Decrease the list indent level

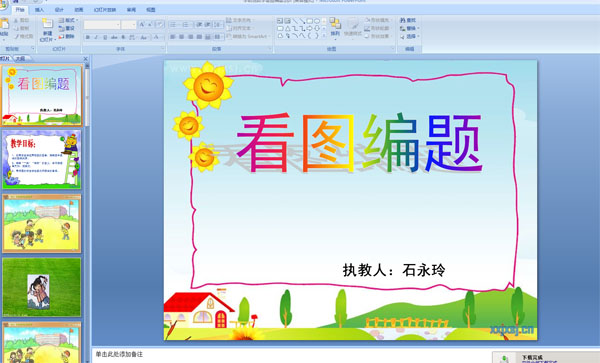tap(199, 25)
